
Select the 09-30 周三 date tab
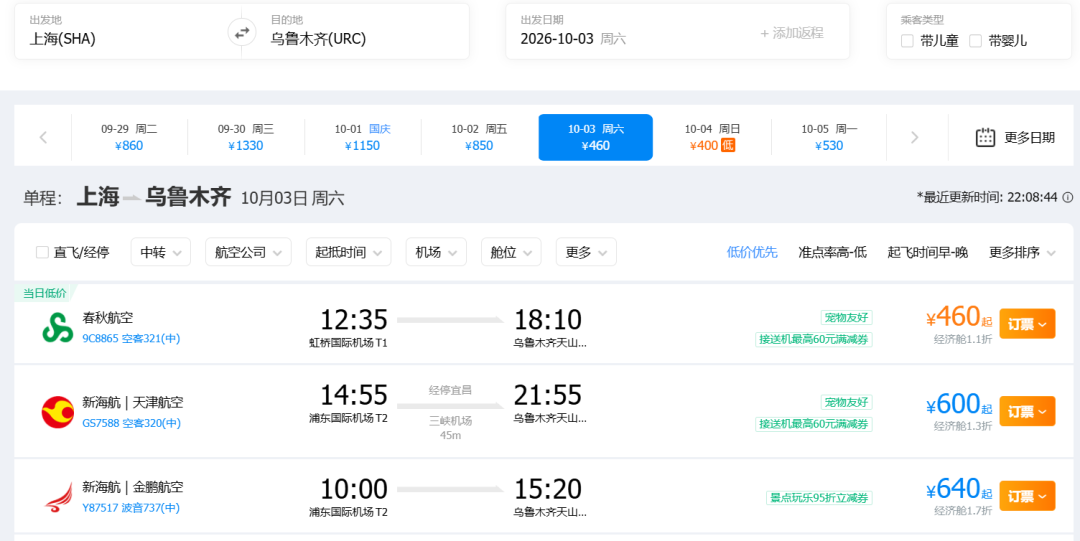point(246,137)
